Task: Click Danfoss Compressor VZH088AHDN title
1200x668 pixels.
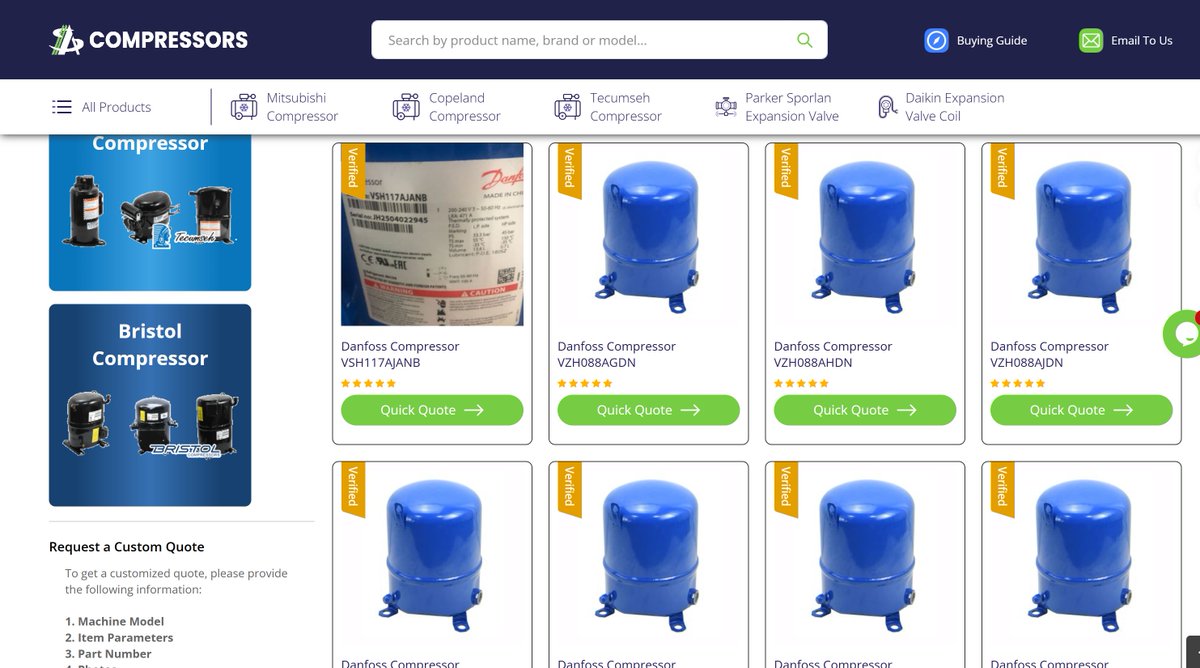Action: [833, 354]
